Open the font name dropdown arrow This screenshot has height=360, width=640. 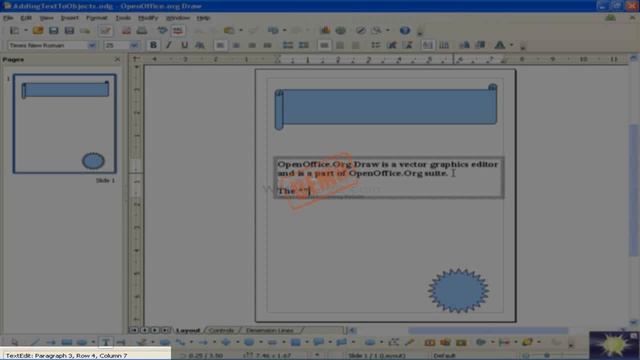(x=92, y=45)
